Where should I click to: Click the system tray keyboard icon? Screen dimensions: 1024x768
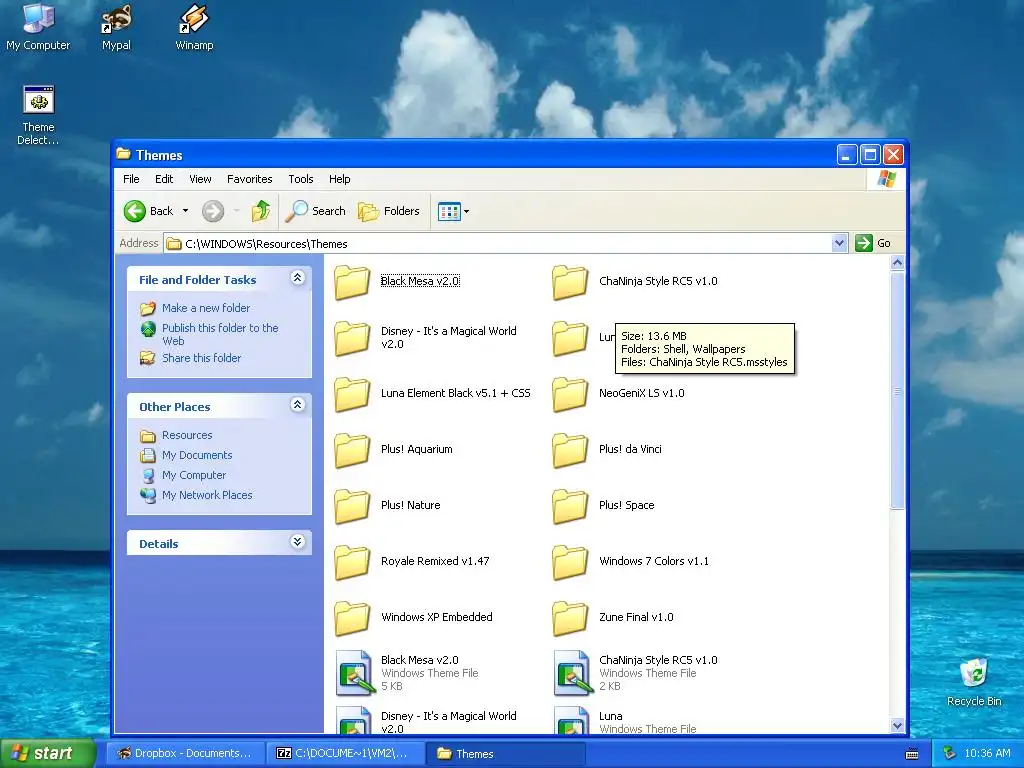(x=912, y=754)
